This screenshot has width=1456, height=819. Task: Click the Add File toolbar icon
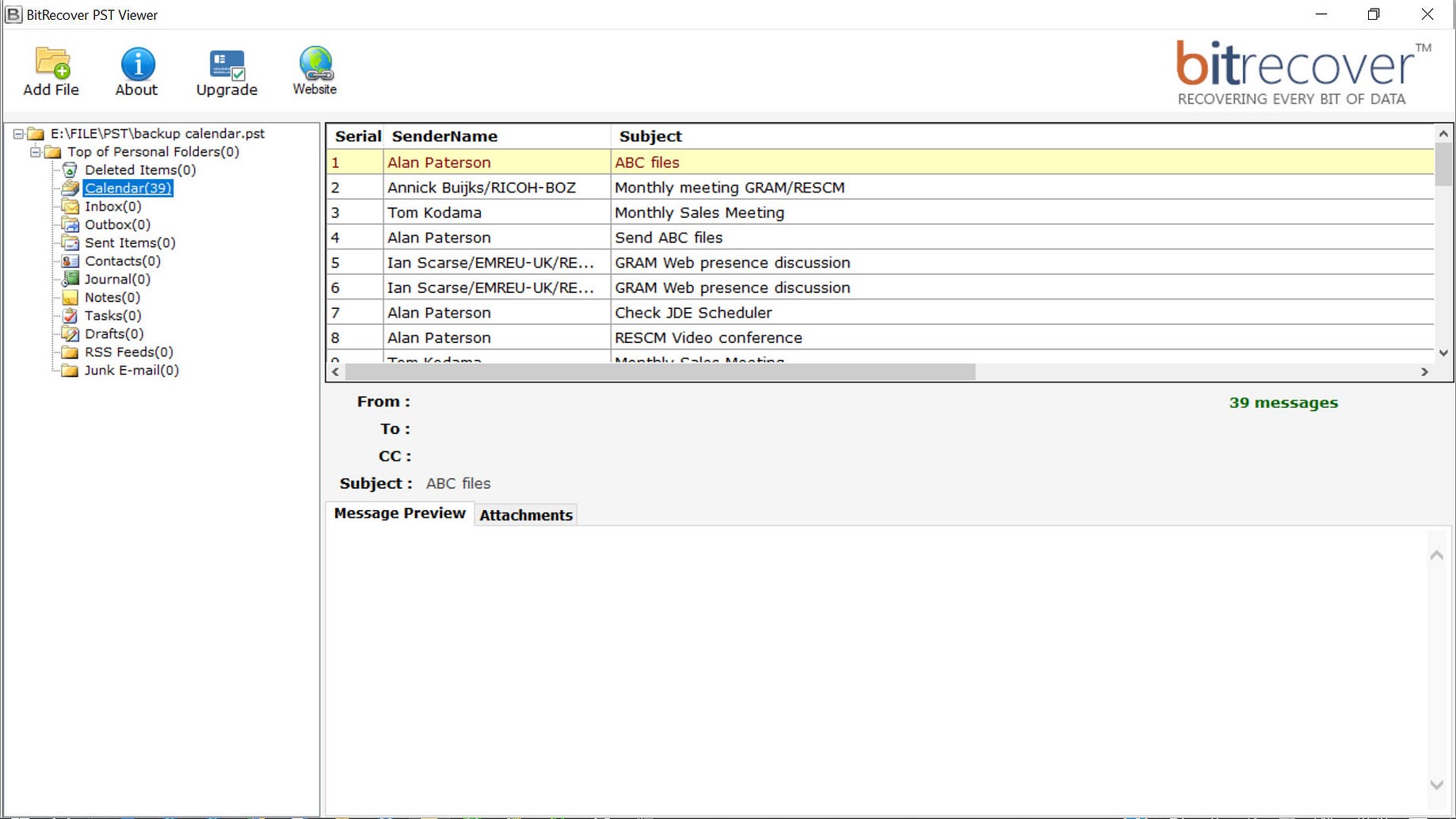[x=52, y=63]
